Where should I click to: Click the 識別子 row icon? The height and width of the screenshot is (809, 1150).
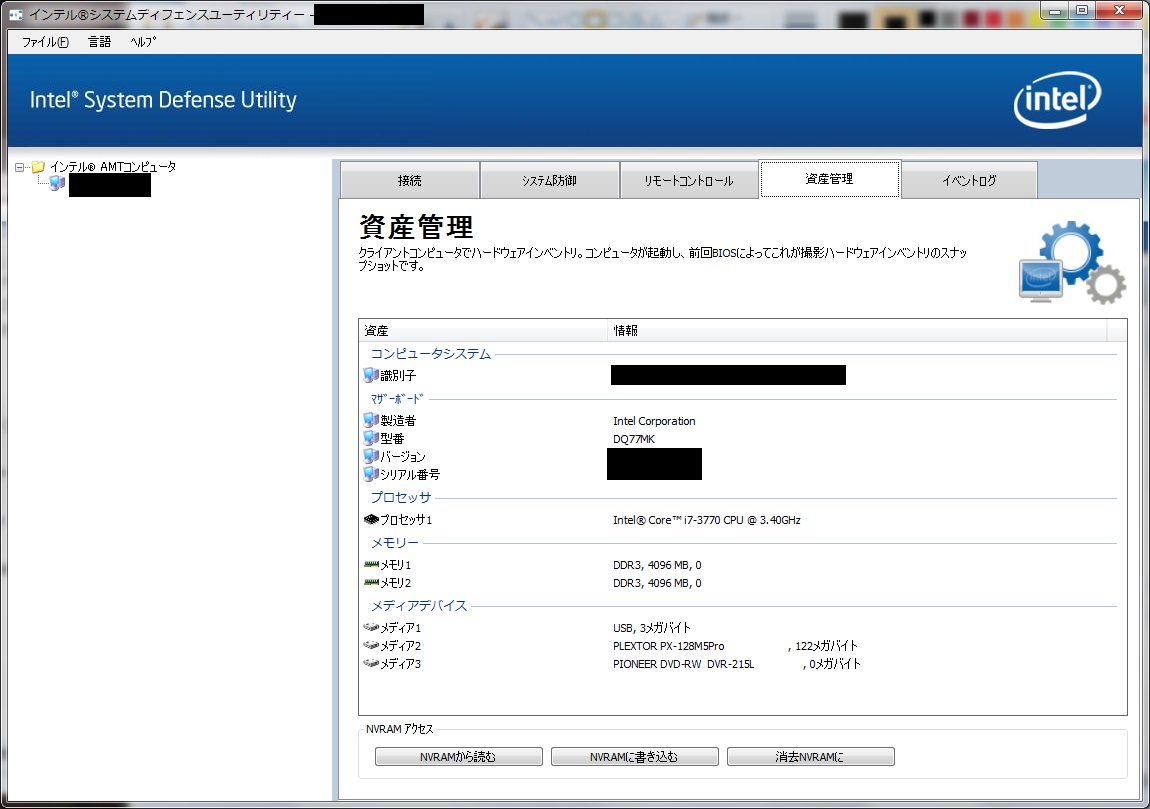[x=371, y=376]
